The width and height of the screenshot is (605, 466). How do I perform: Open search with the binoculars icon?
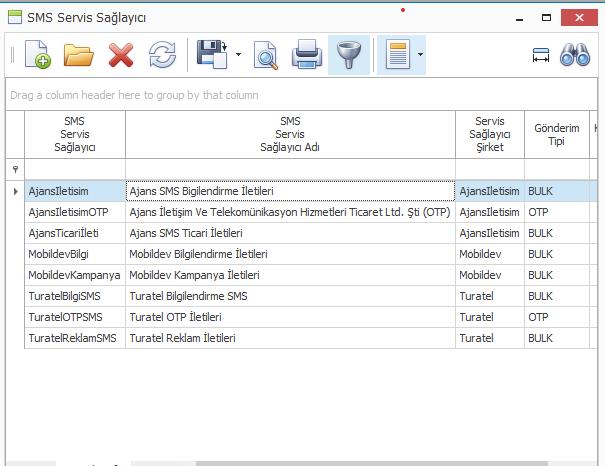(575, 55)
